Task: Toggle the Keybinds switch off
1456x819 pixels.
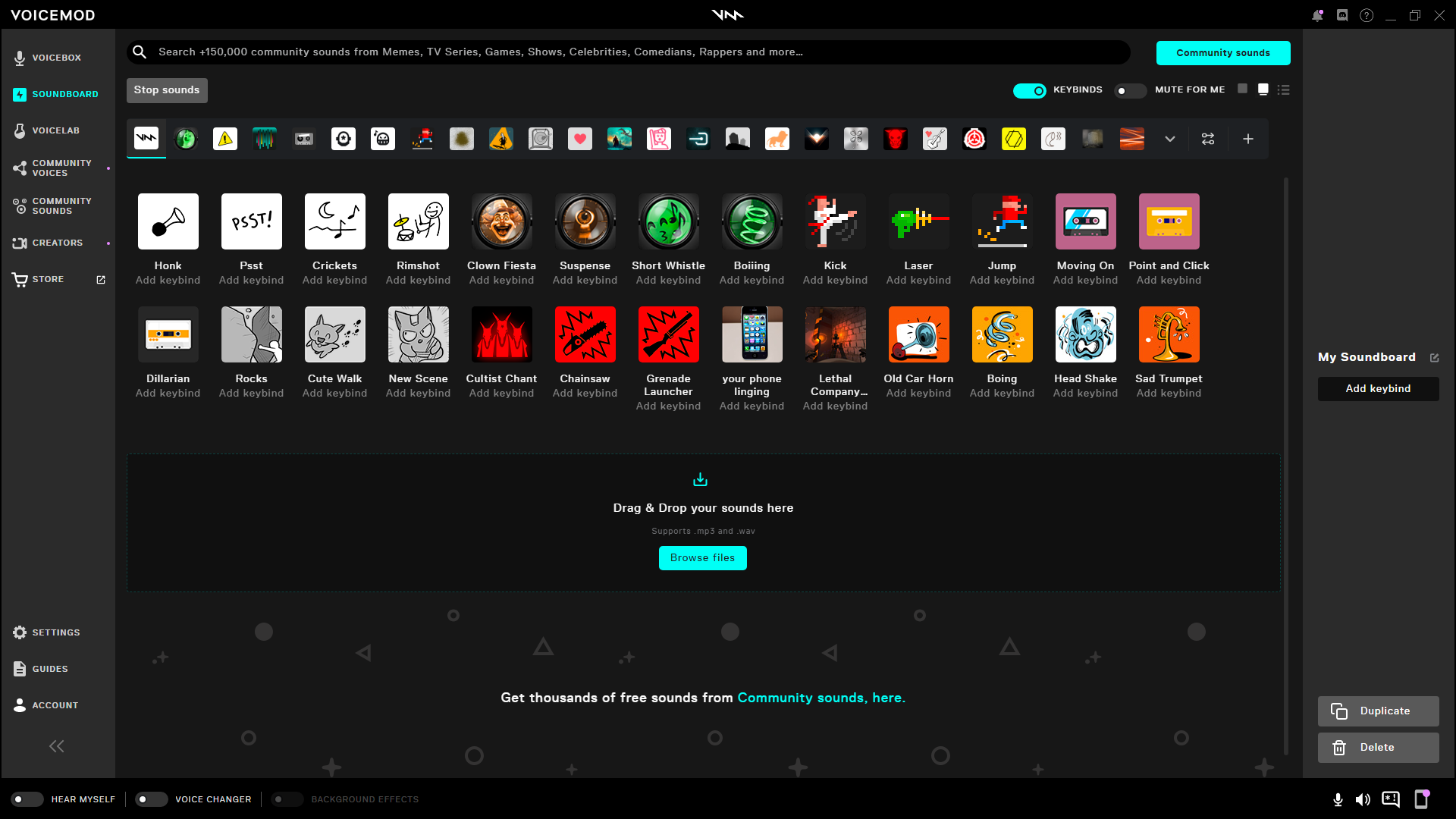Action: tap(1029, 90)
